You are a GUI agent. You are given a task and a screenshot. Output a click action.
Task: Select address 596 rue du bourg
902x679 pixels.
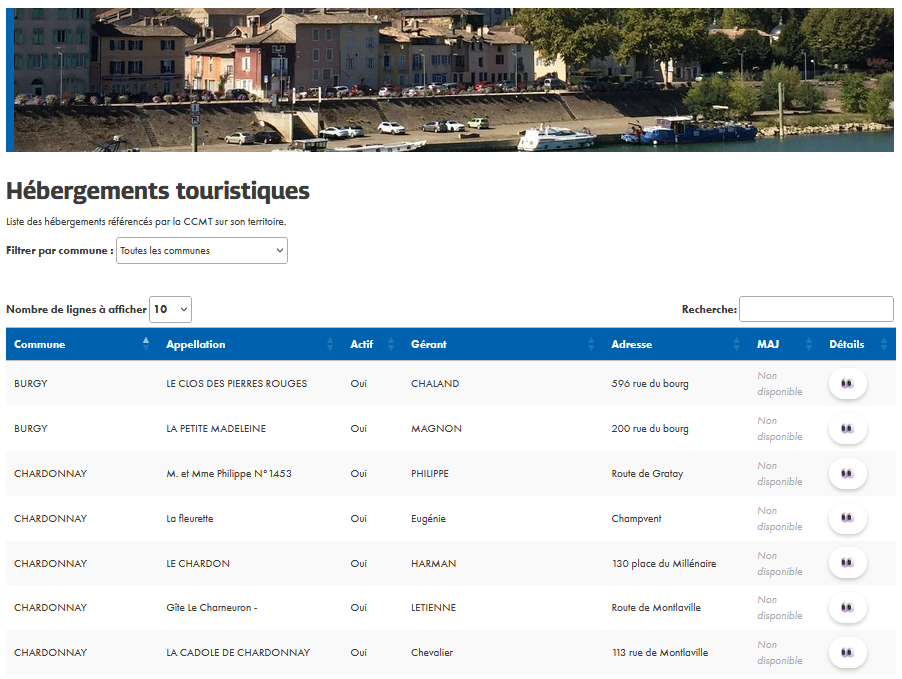(x=650, y=384)
